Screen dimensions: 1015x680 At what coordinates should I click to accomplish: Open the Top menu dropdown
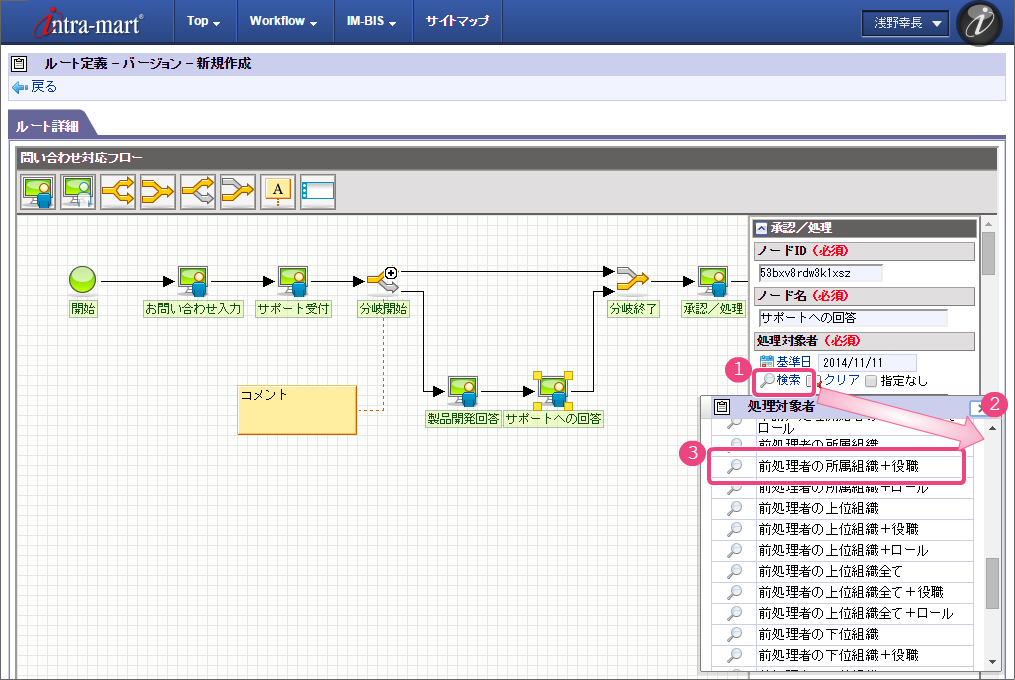click(203, 21)
